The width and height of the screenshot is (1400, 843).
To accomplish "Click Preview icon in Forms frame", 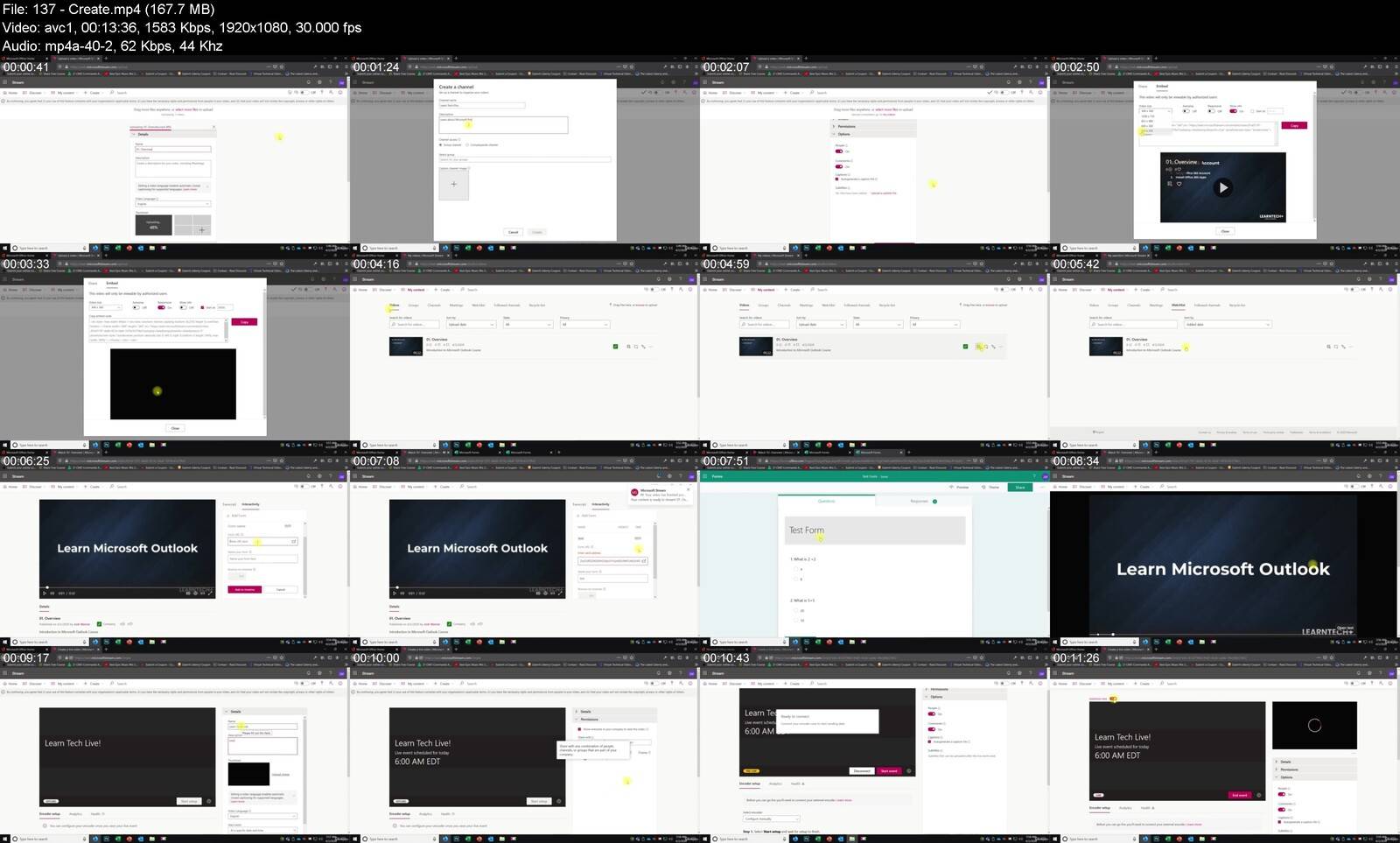I will 951,487.
